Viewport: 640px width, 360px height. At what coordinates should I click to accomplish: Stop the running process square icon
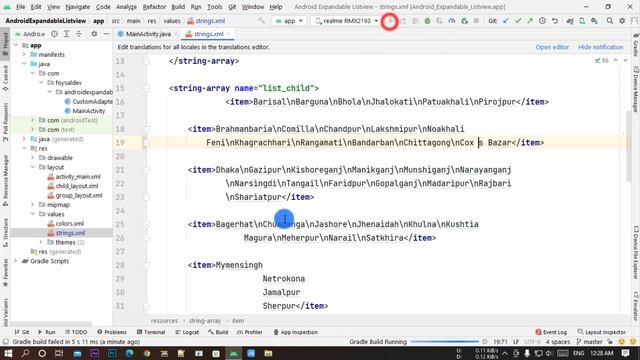476,21
